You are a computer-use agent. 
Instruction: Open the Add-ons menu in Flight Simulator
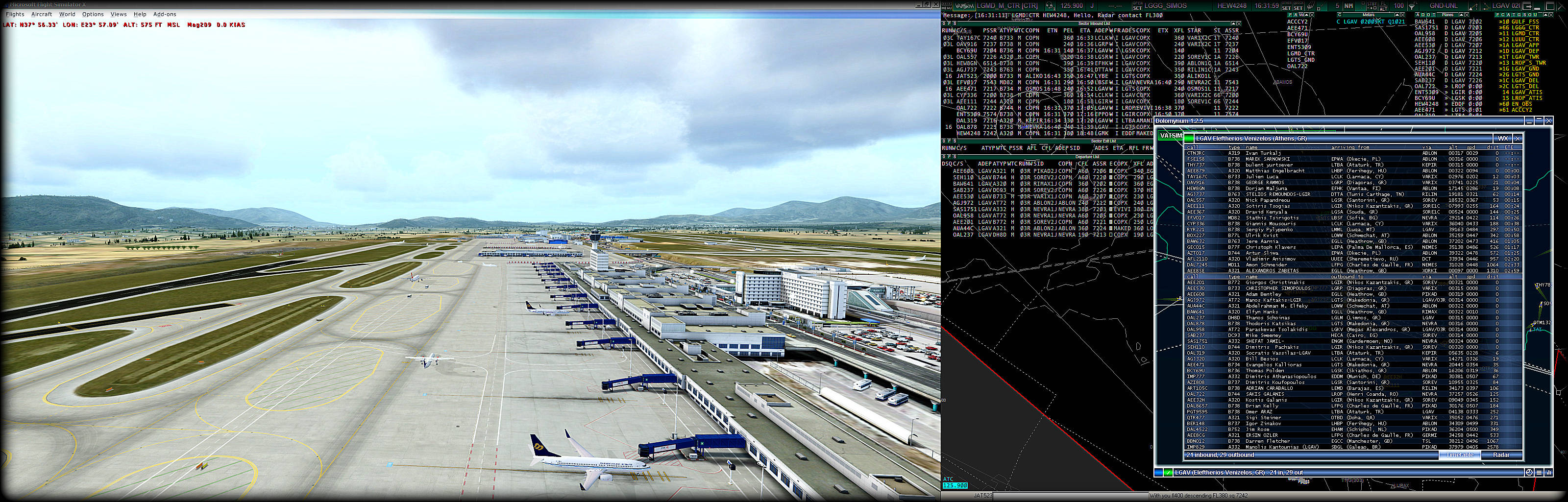coord(164,14)
